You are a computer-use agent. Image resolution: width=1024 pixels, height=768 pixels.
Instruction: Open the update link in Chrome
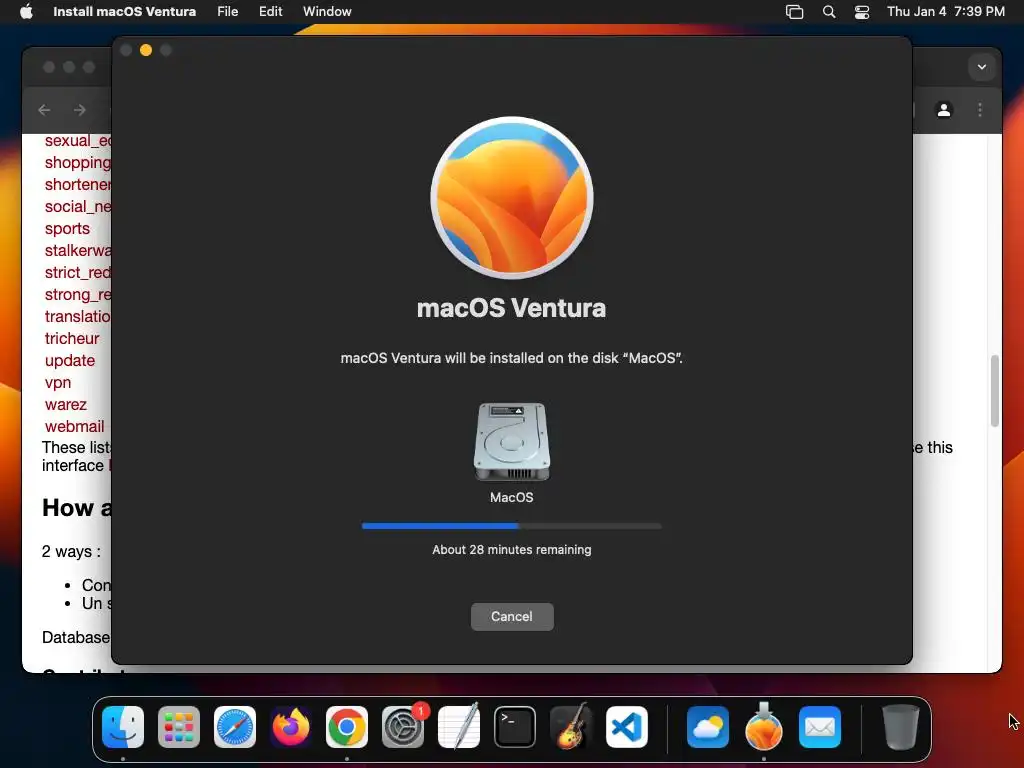70,360
